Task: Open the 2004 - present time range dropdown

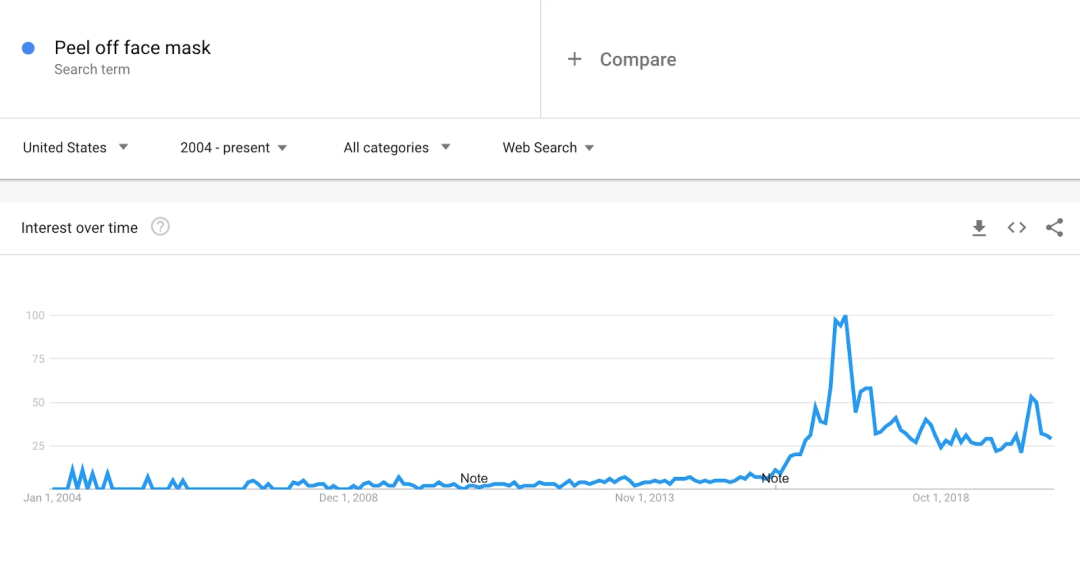Action: pos(233,147)
